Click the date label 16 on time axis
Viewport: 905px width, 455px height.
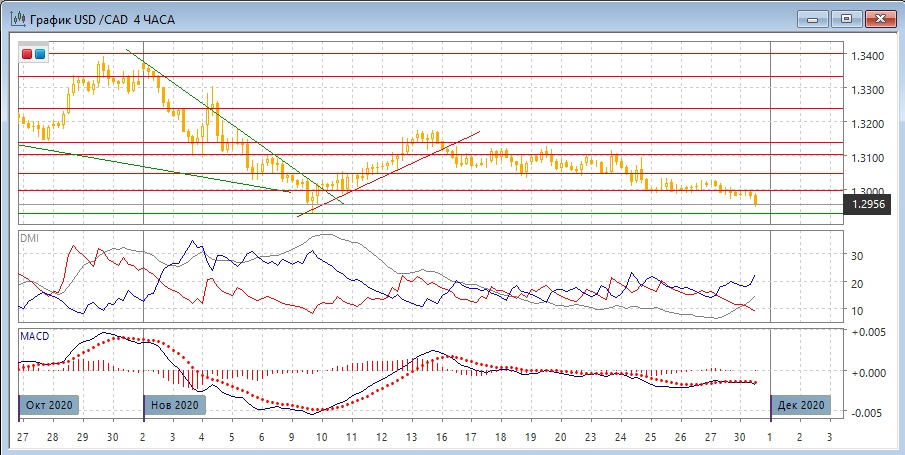[442, 436]
